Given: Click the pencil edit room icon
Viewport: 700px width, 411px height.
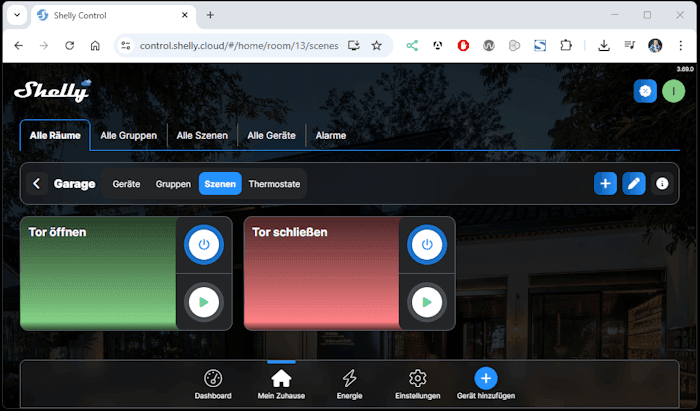Looking at the screenshot, I should [x=633, y=184].
